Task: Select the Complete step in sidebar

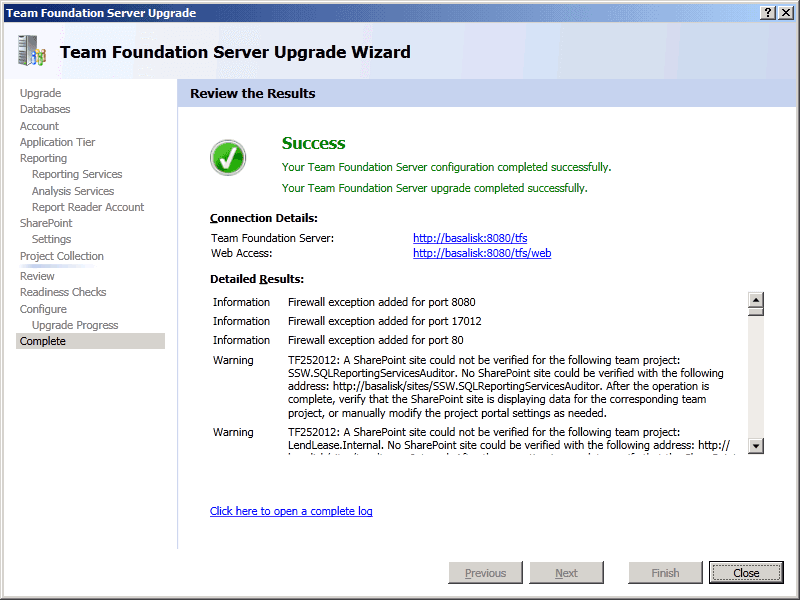Action: click(43, 341)
